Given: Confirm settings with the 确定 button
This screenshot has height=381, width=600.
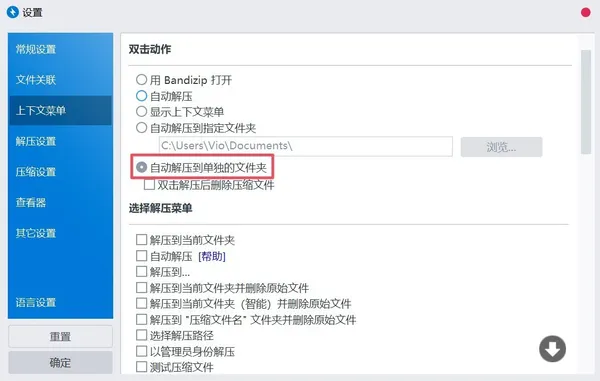Looking at the screenshot, I should 60,363.
